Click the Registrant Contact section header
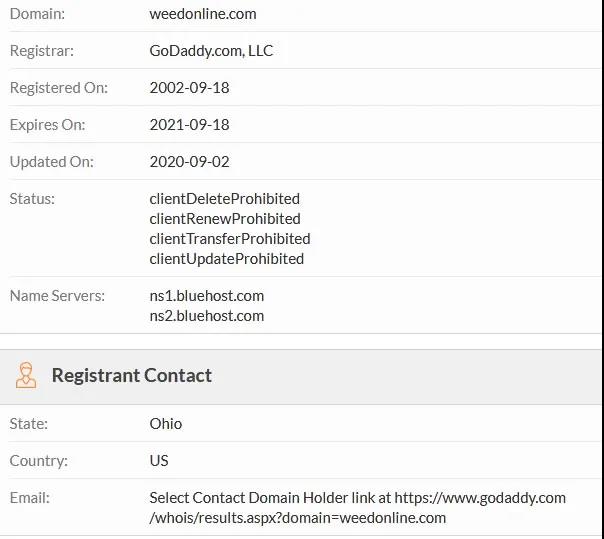The height and width of the screenshot is (539, 604). 132,376
